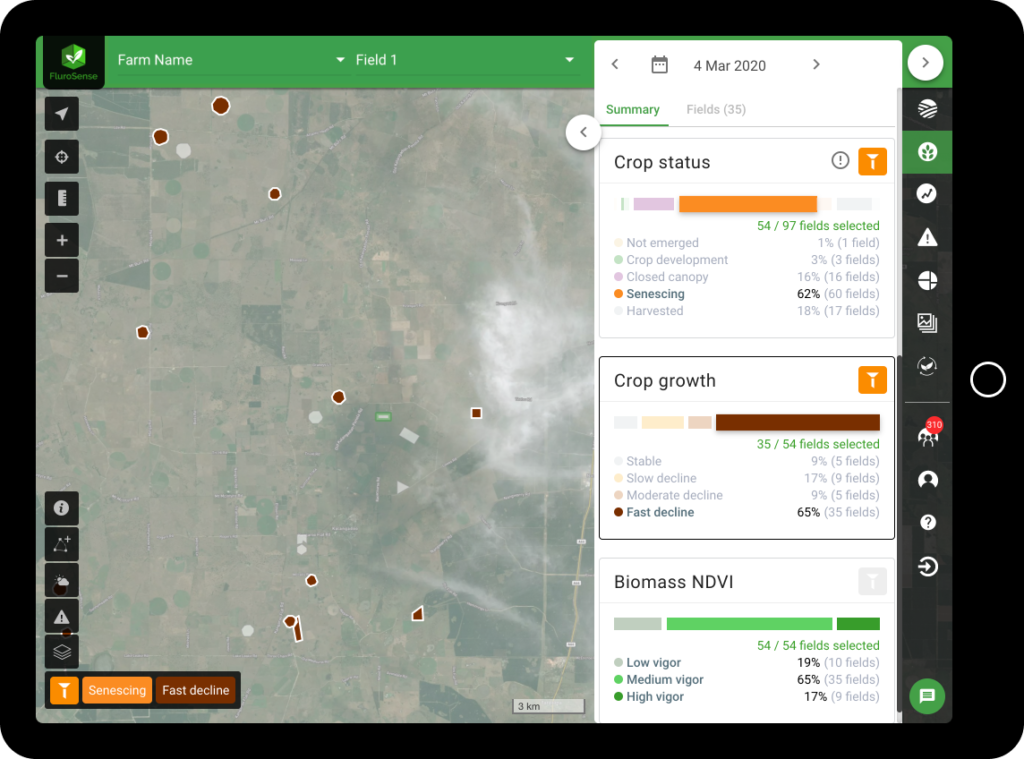The image size is (1024, 759).
Task: Toggle the Crop growth filter button
Action: (872, 380)
